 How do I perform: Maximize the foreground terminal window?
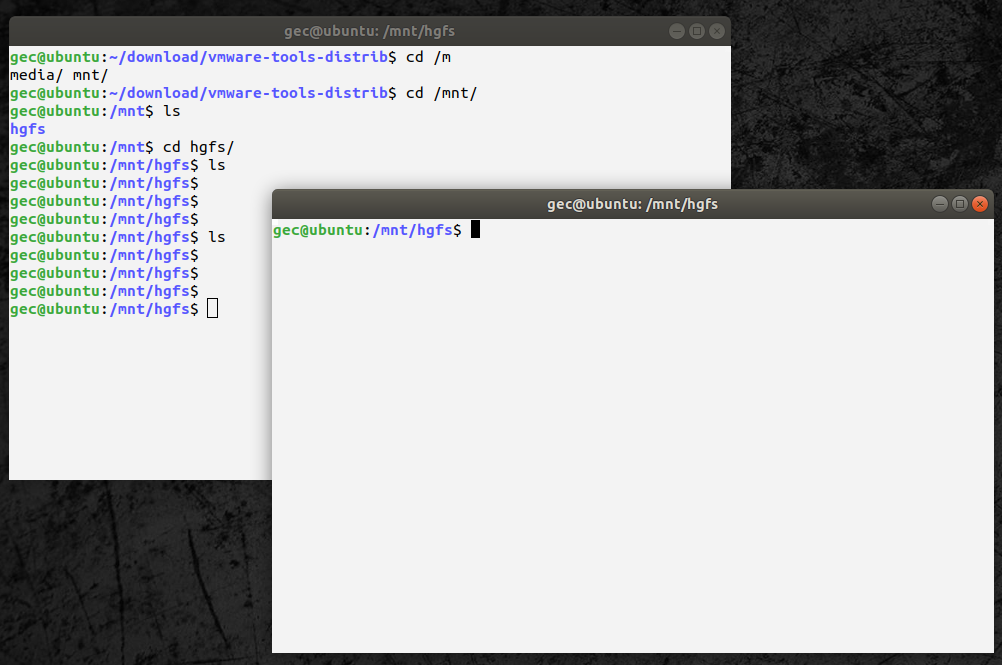coord(960,204)
